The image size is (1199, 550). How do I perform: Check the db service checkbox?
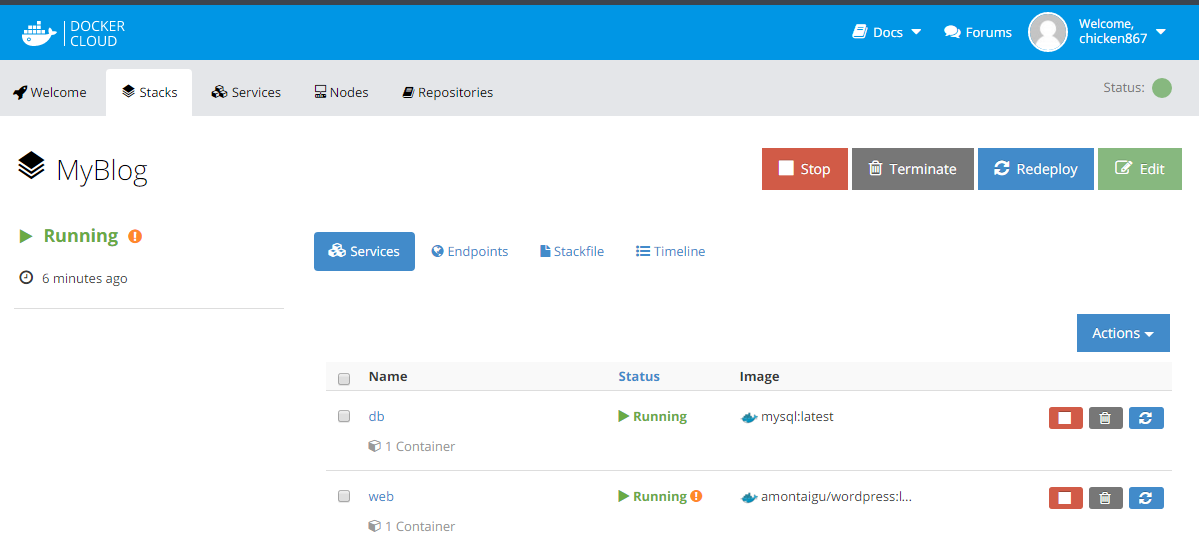tap(344, 416)
